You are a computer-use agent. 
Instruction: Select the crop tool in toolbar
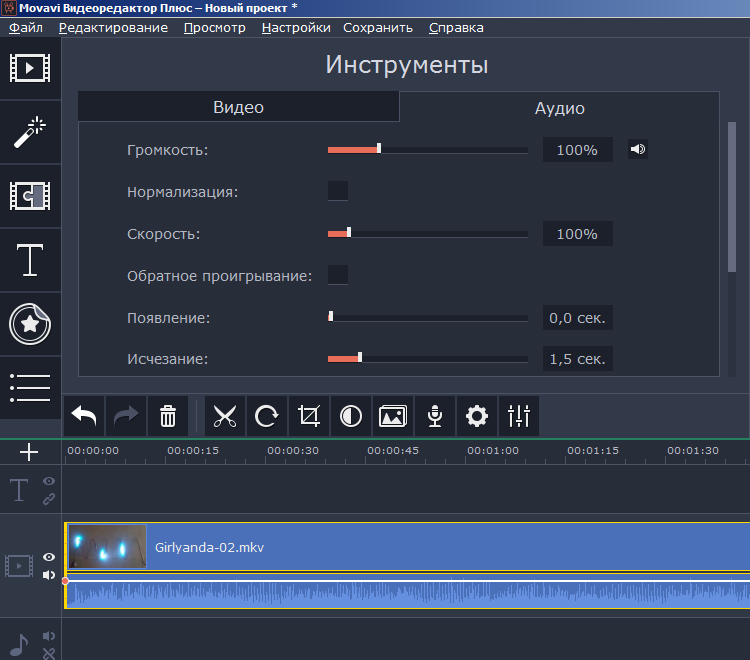309,416
